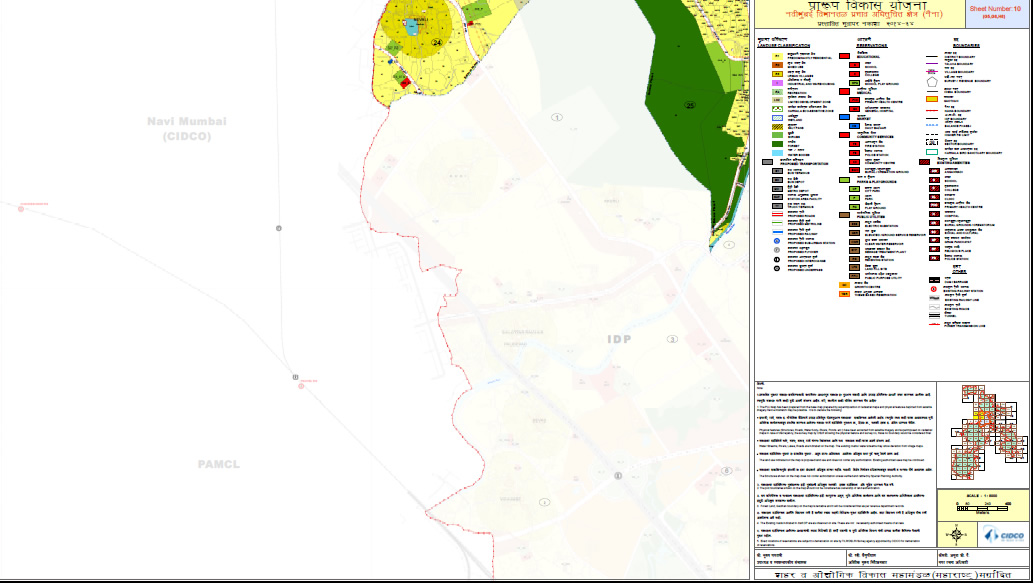1035x584 pixels.
Task: Click the CIDCO logo in title block
Action: click(x=1003, y=535)
